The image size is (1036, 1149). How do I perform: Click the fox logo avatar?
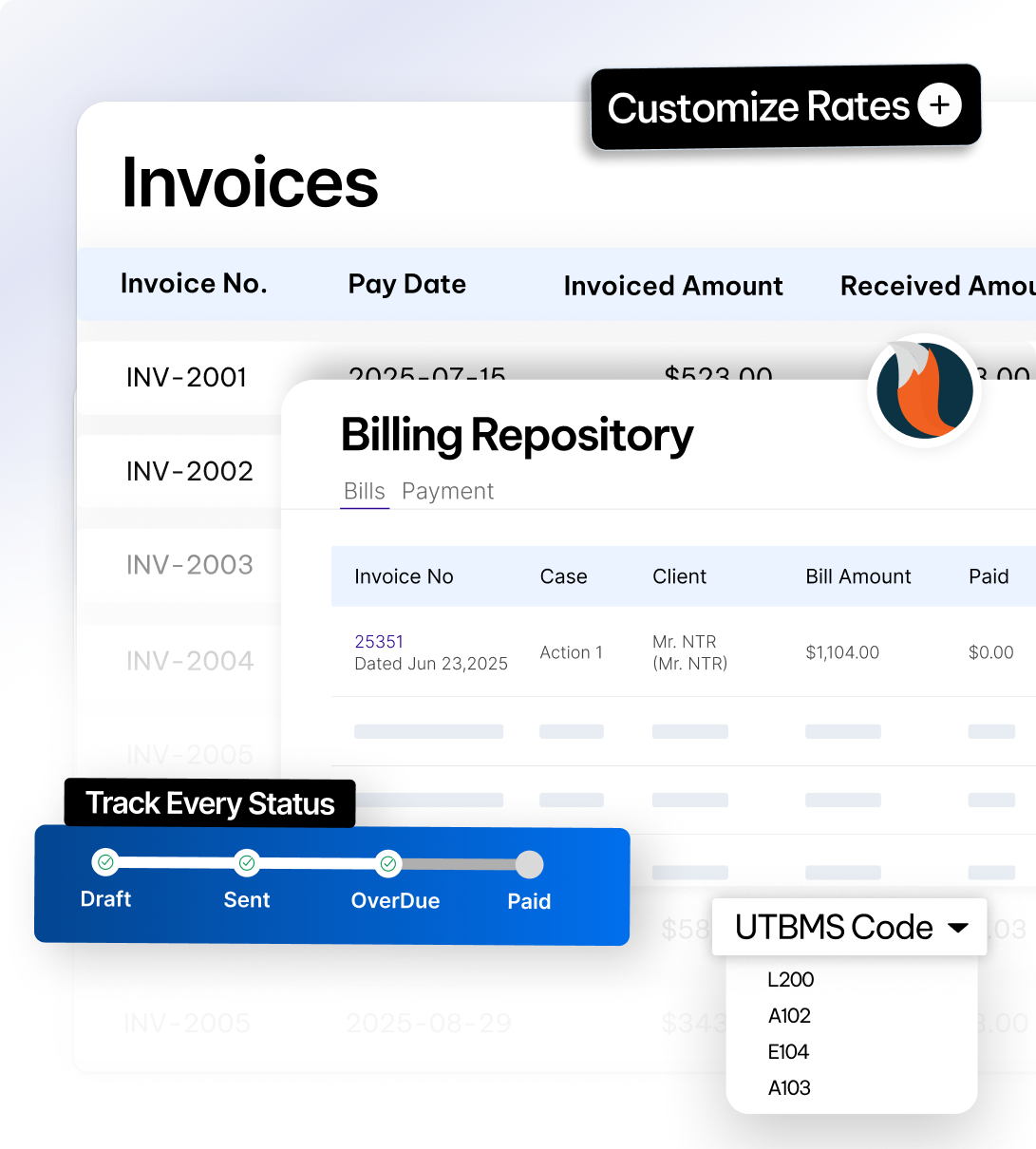[924, 390]
